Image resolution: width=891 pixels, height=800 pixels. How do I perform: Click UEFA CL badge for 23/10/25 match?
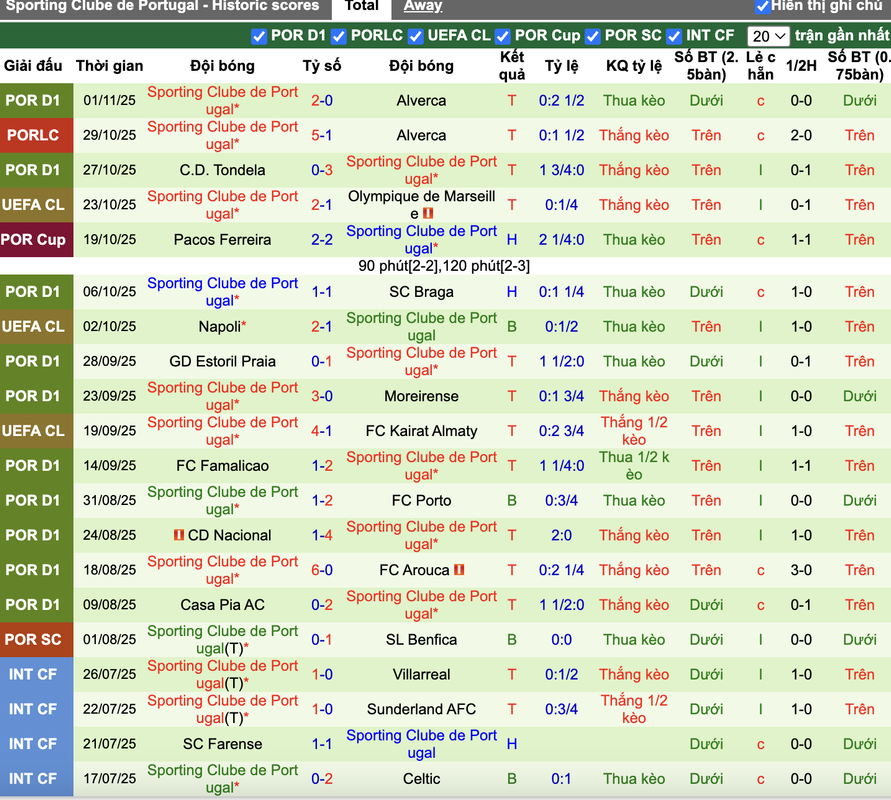click(x=36, y=205)
